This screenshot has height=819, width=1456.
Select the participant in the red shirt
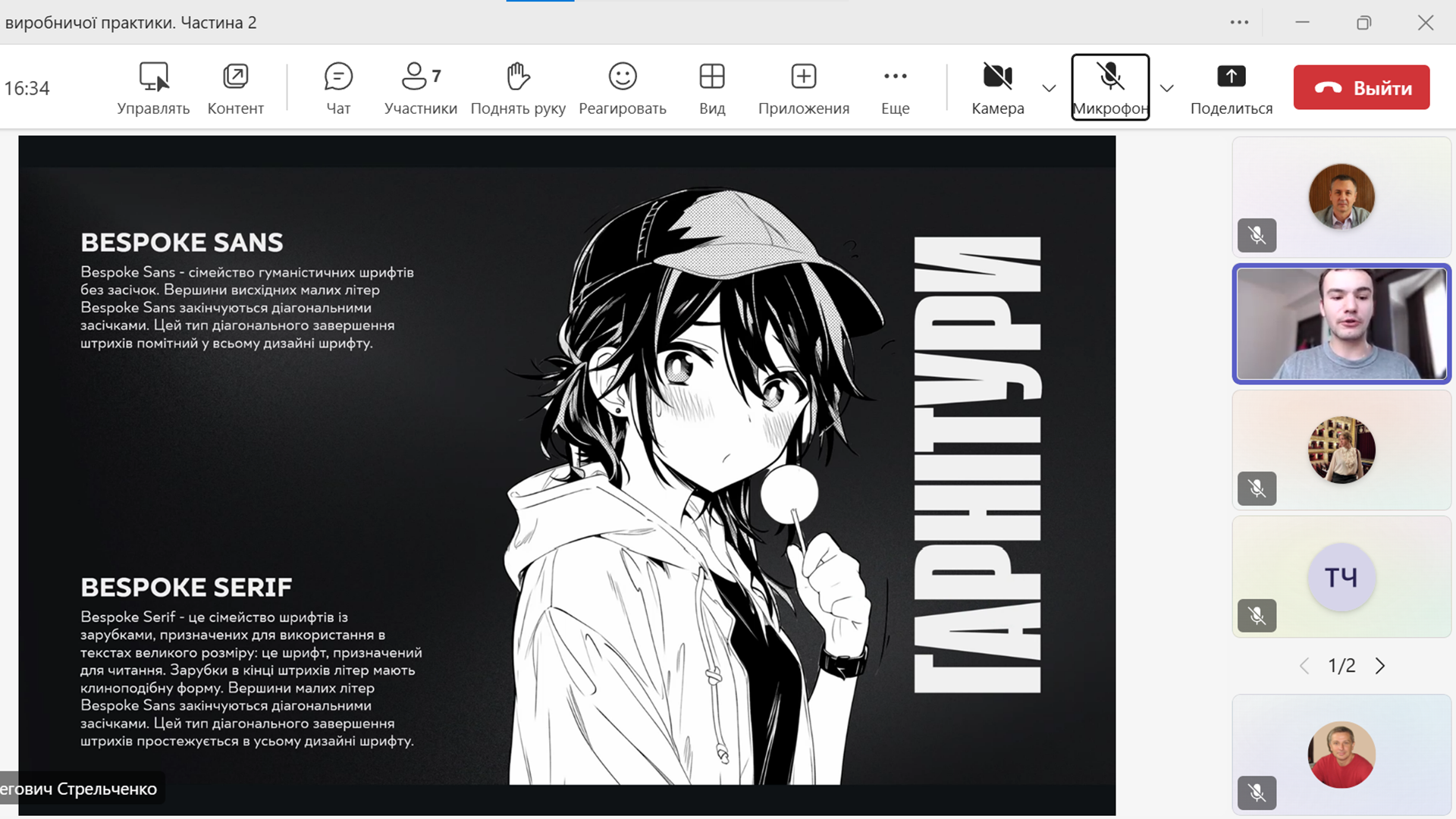point(1341,755)
